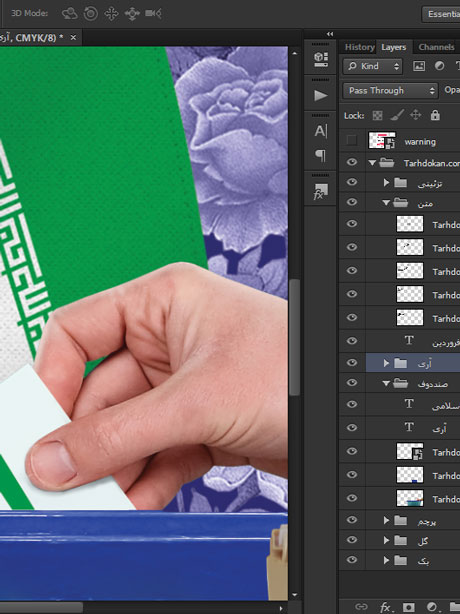This screenshot has height=614, width=460.
Task: Open the Pass Through blend mode dropdown
Action: click(x=390, y=90)
